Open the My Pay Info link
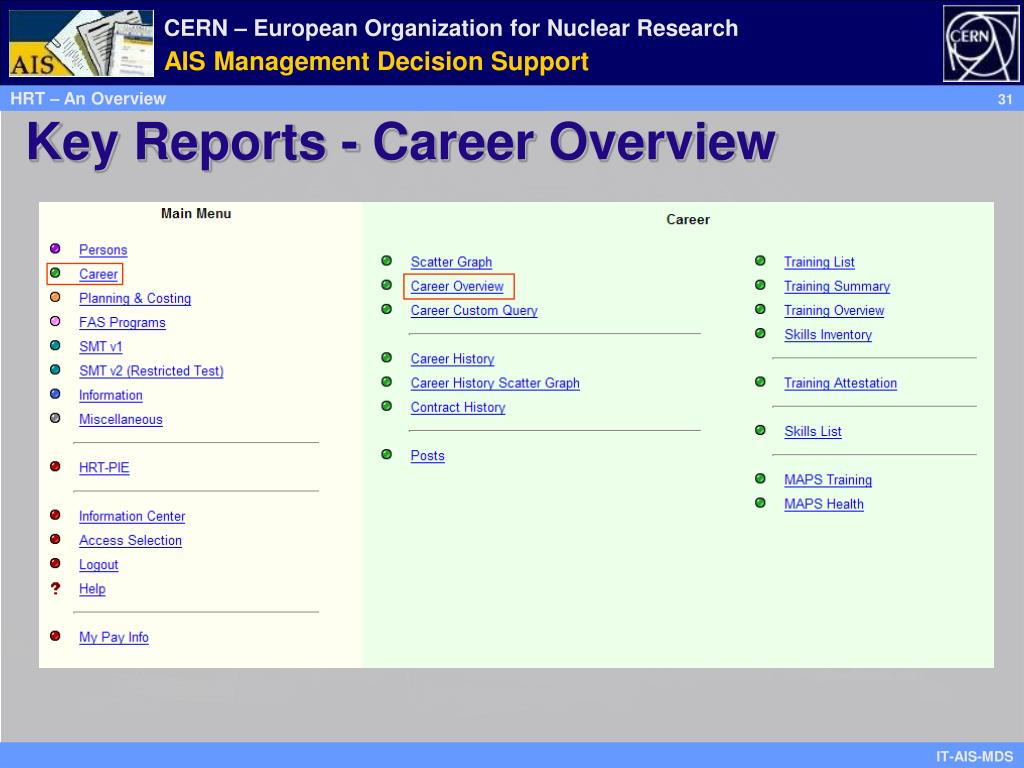Image resolution: width=1024 pixels, height=768 pixels. pyautogui.click(x=114, y=637)
